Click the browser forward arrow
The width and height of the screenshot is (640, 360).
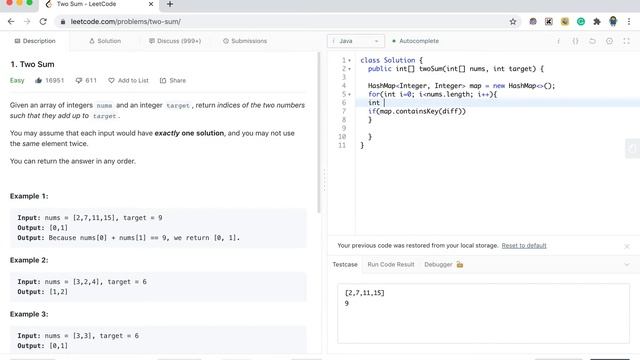pyautogui.click(x=27, y=22)
